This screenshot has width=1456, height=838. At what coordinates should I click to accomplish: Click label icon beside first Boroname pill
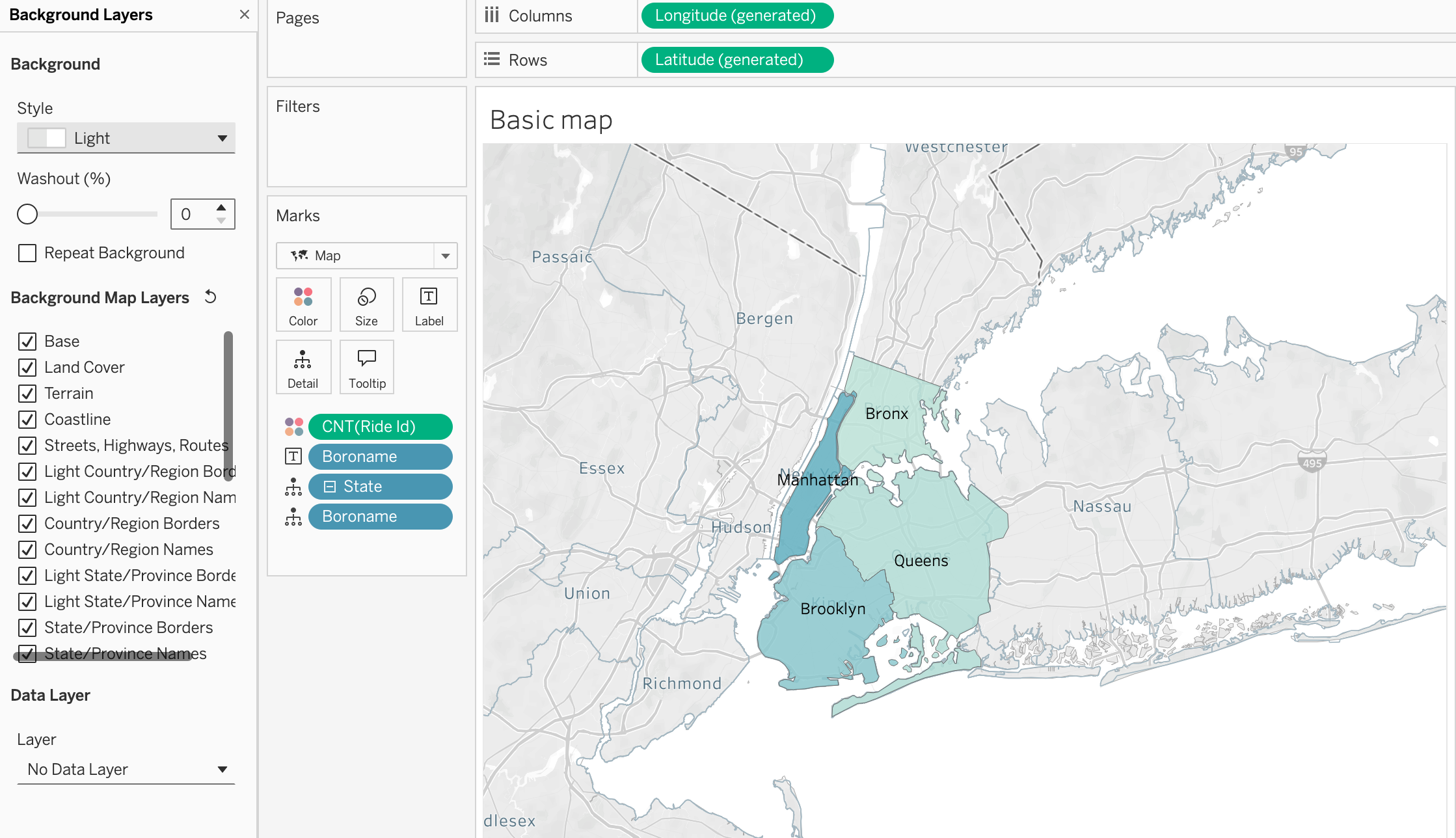(293, 457)
